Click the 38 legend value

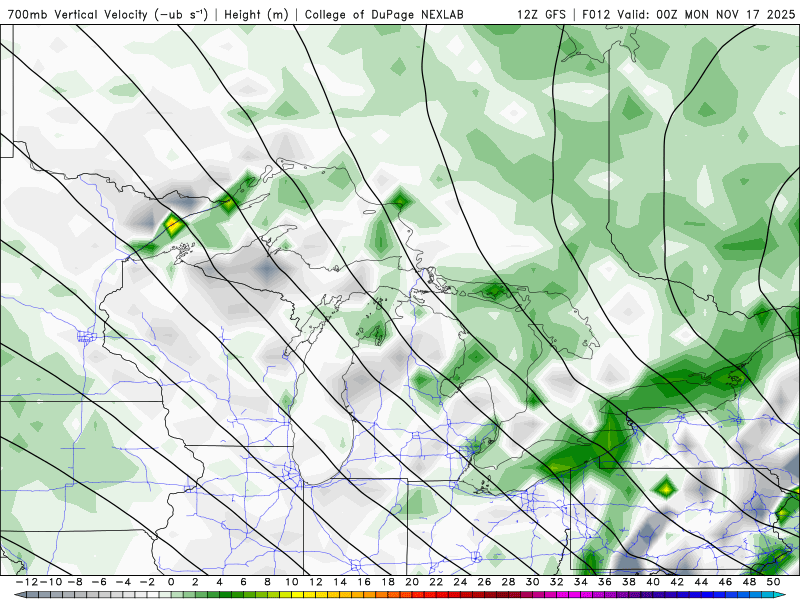(x=629, y=582)
